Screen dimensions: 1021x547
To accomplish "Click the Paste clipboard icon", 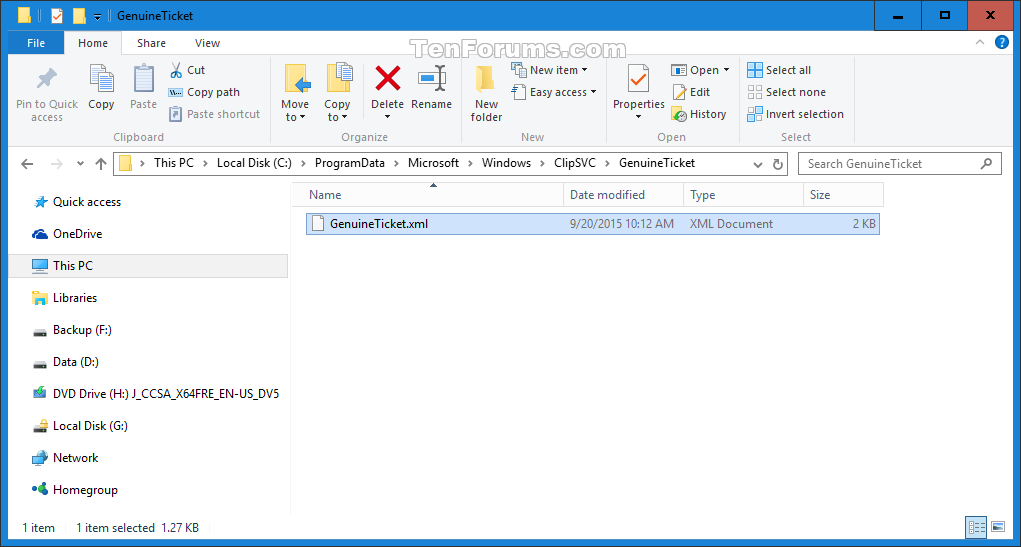I will pos(143,79).
